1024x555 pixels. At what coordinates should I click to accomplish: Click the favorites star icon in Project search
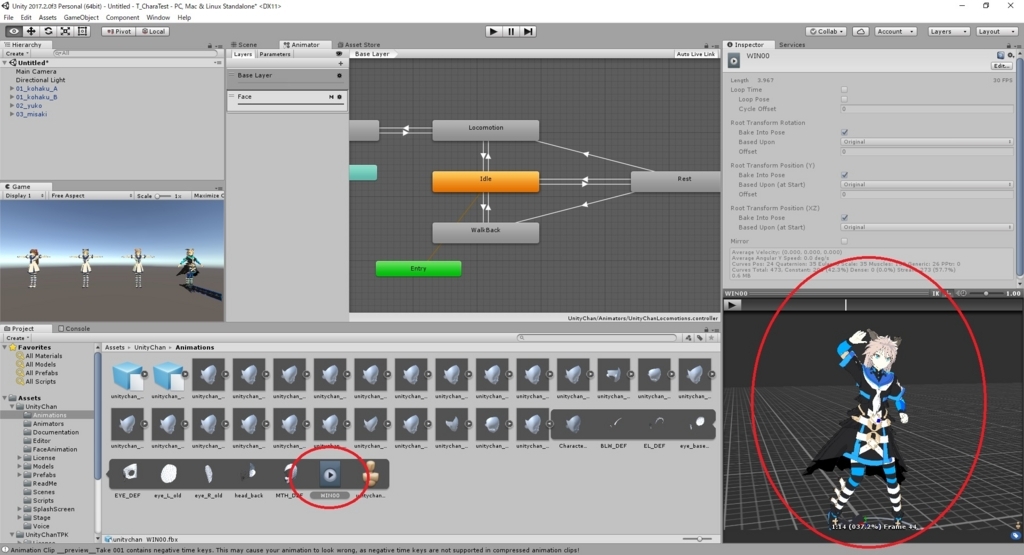(711, 338)
